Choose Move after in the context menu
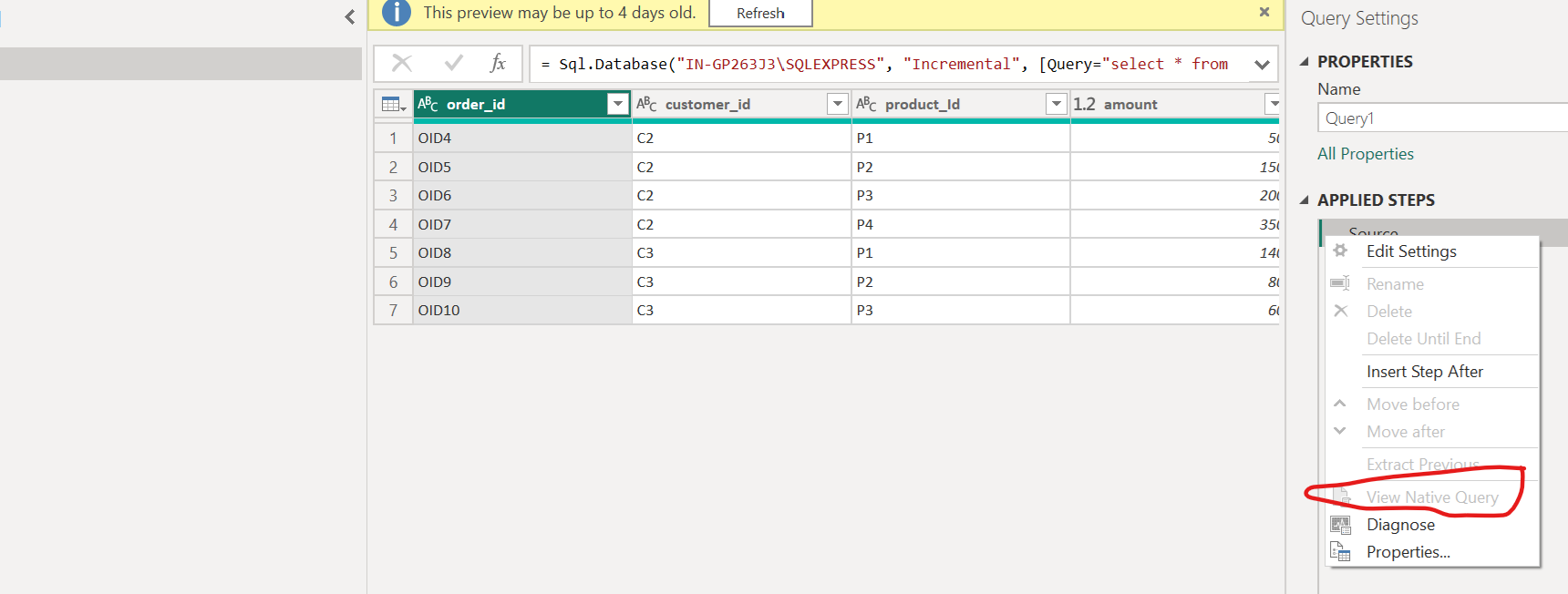 pos(1405,432)
